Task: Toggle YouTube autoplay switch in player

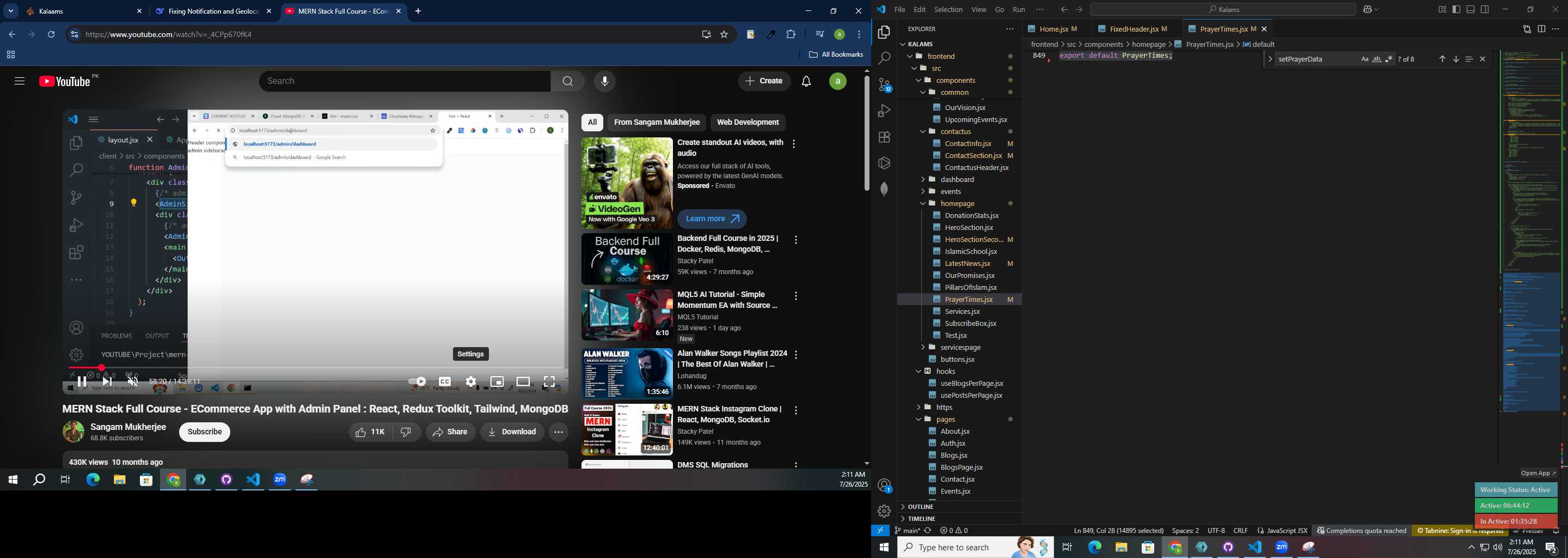Action: click(x=418, y=382)
